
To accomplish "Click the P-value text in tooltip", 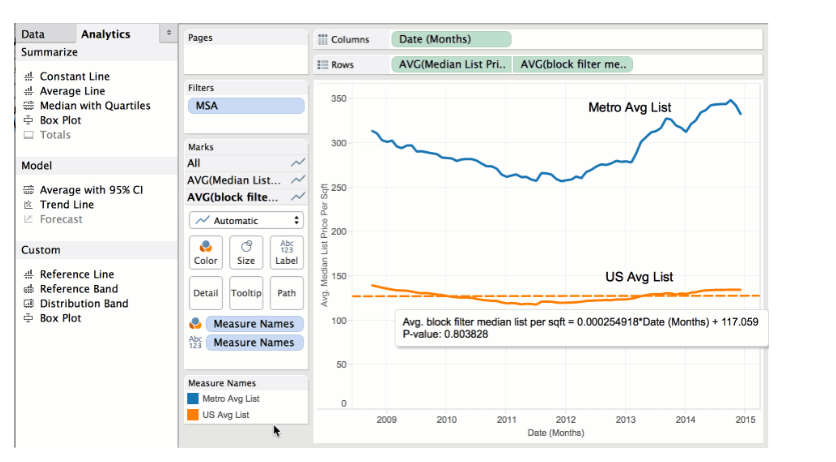I will [445, 335].
